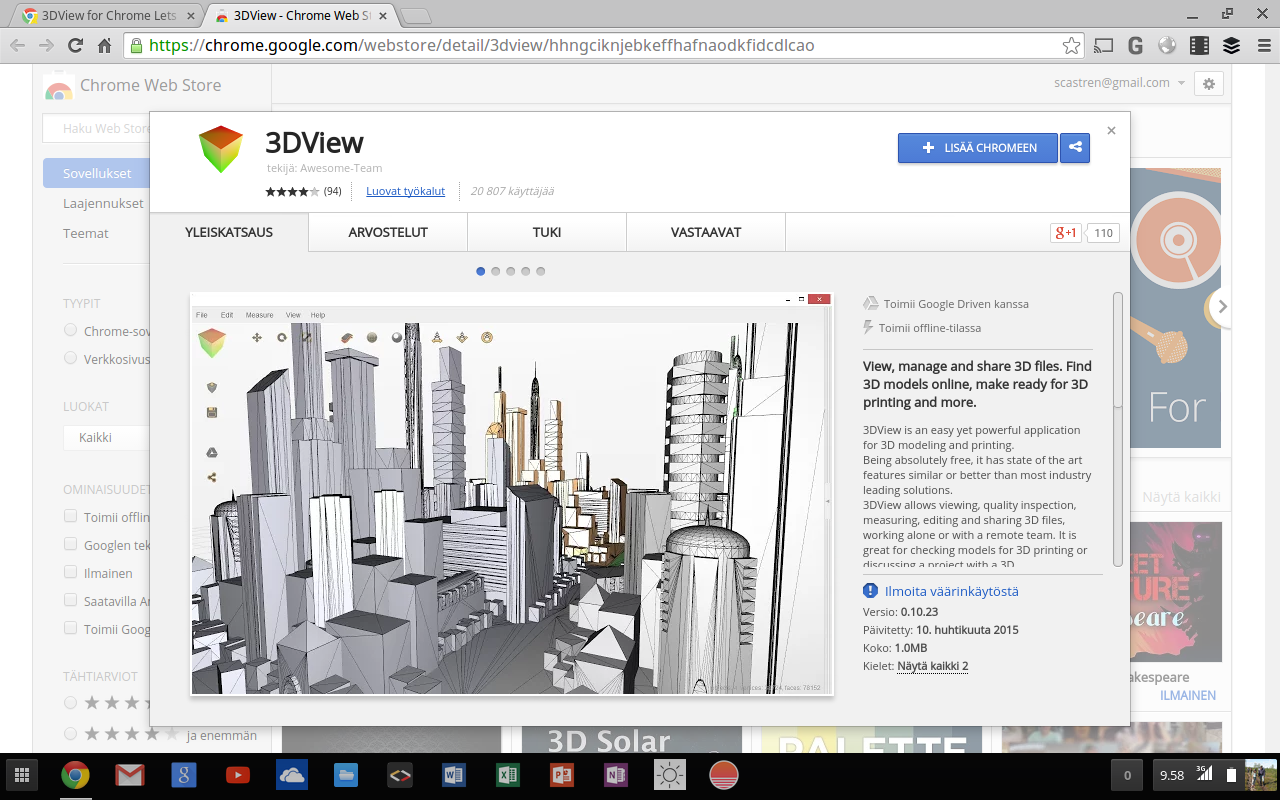Viewport: 1280px width, 800px height.
Task: Open the Files app from the shelf
Action: [345, 775]
